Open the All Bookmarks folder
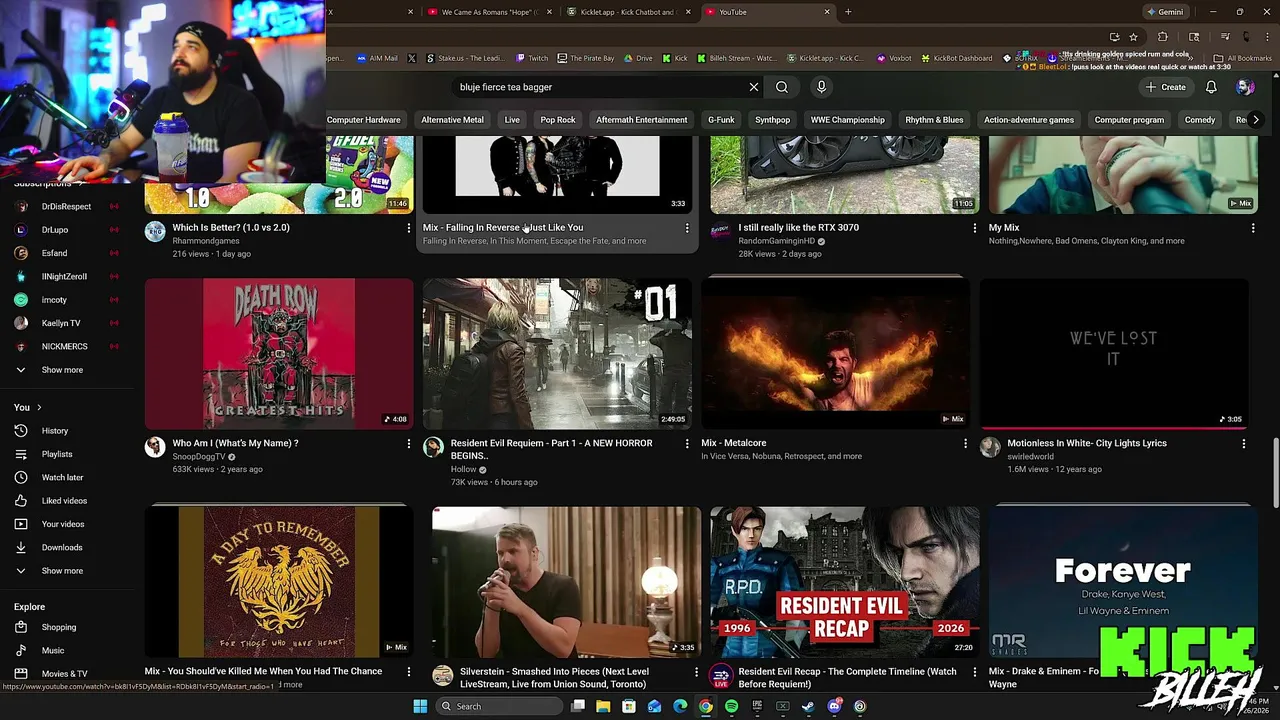This screenshot has height=720, width=1280. click(1242, 58)
